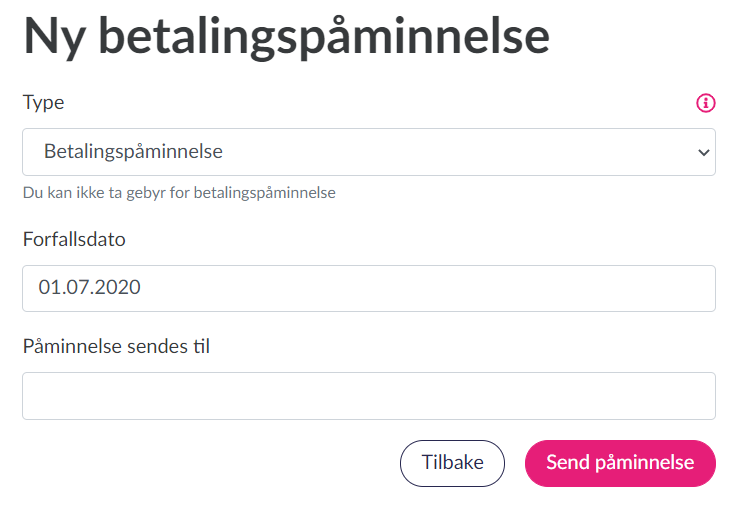Click the helper text about gebyr
Image resolution: width=739 pixels, height=511 pixels.
[179, 192]
